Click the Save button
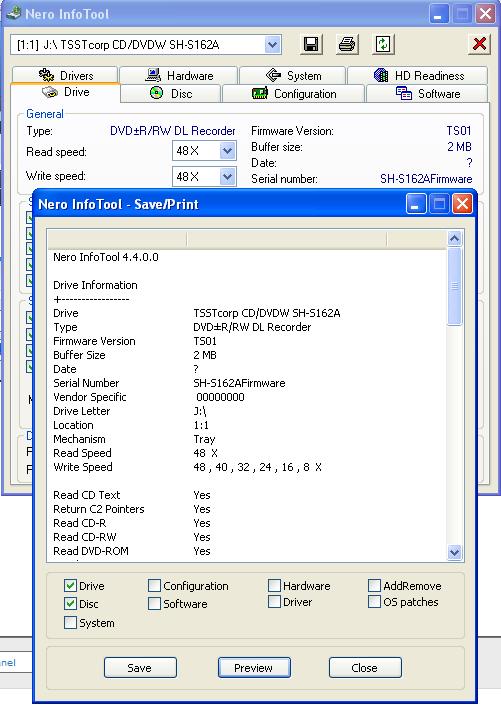The height and width of the screenshot is (707, 501). point(140,668)
